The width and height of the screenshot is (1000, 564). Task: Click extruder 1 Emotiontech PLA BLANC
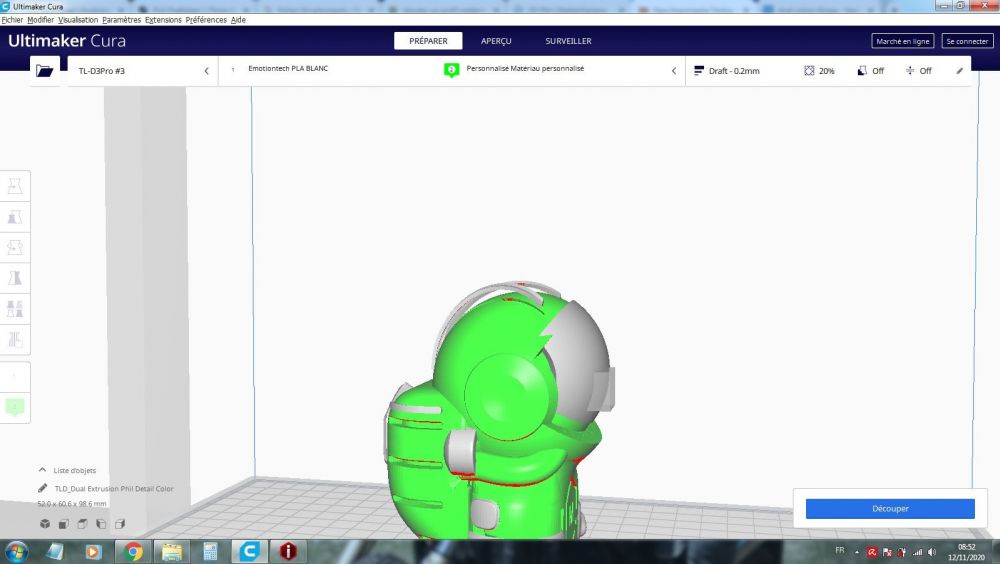tap(288, 68)
